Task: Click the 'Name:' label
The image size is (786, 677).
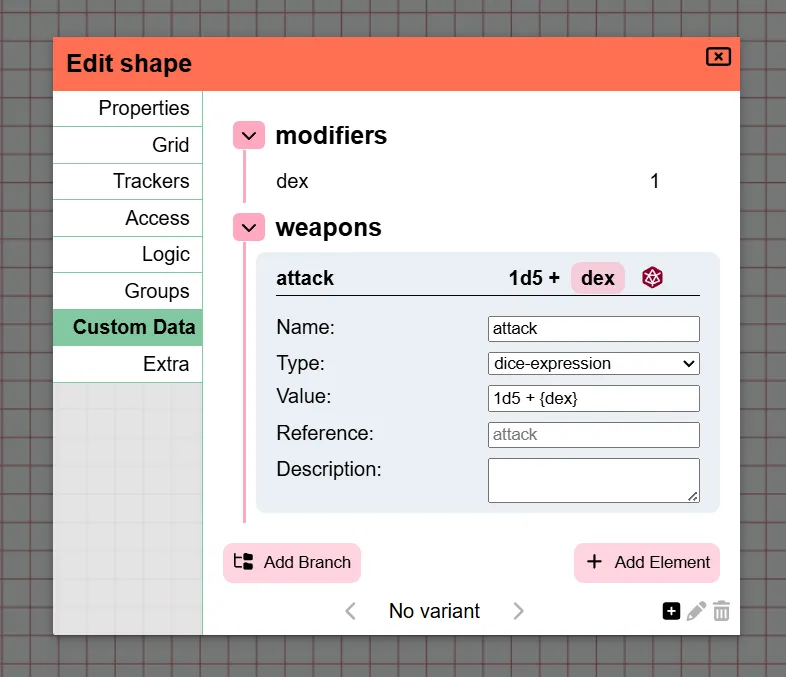Action: 305,327
